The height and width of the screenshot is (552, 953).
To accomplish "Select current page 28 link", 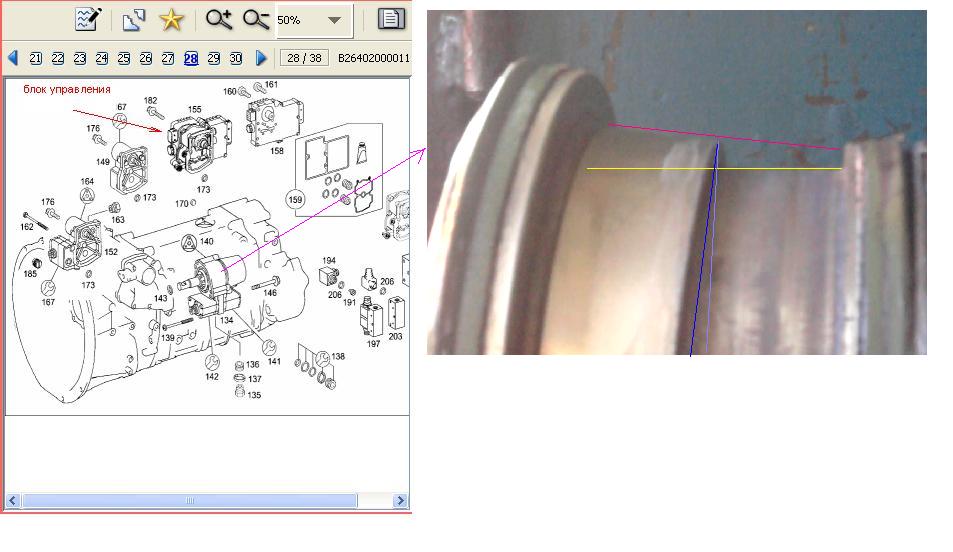I will point(191,58).
